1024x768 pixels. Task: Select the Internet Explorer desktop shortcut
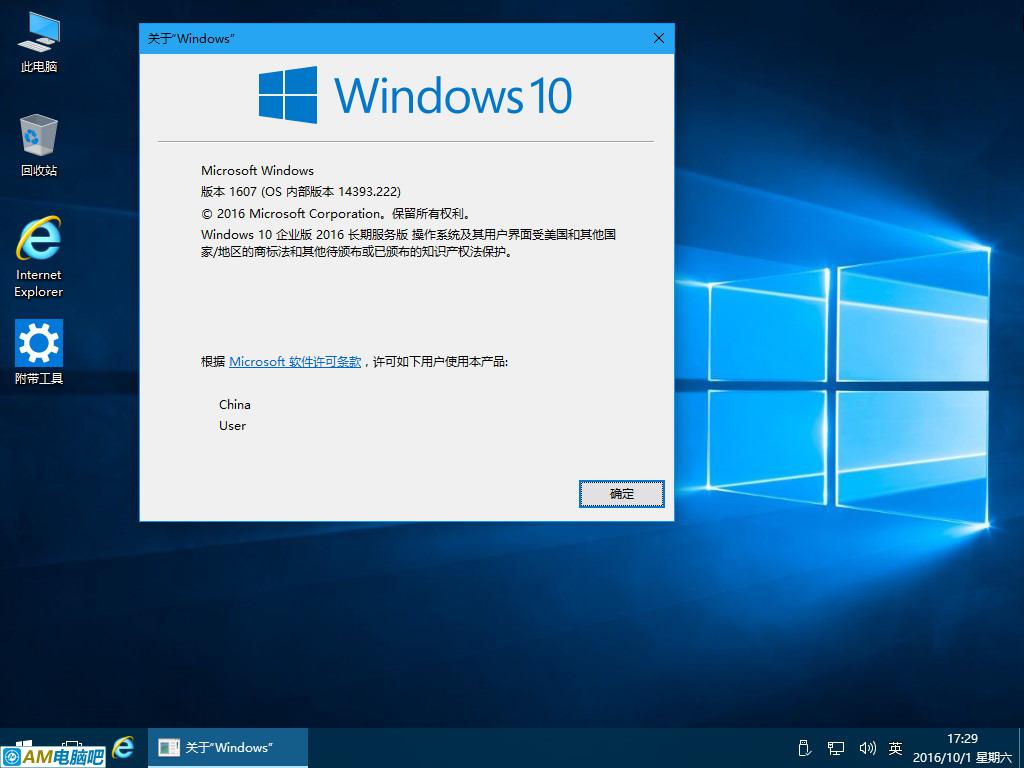(39, 257)
